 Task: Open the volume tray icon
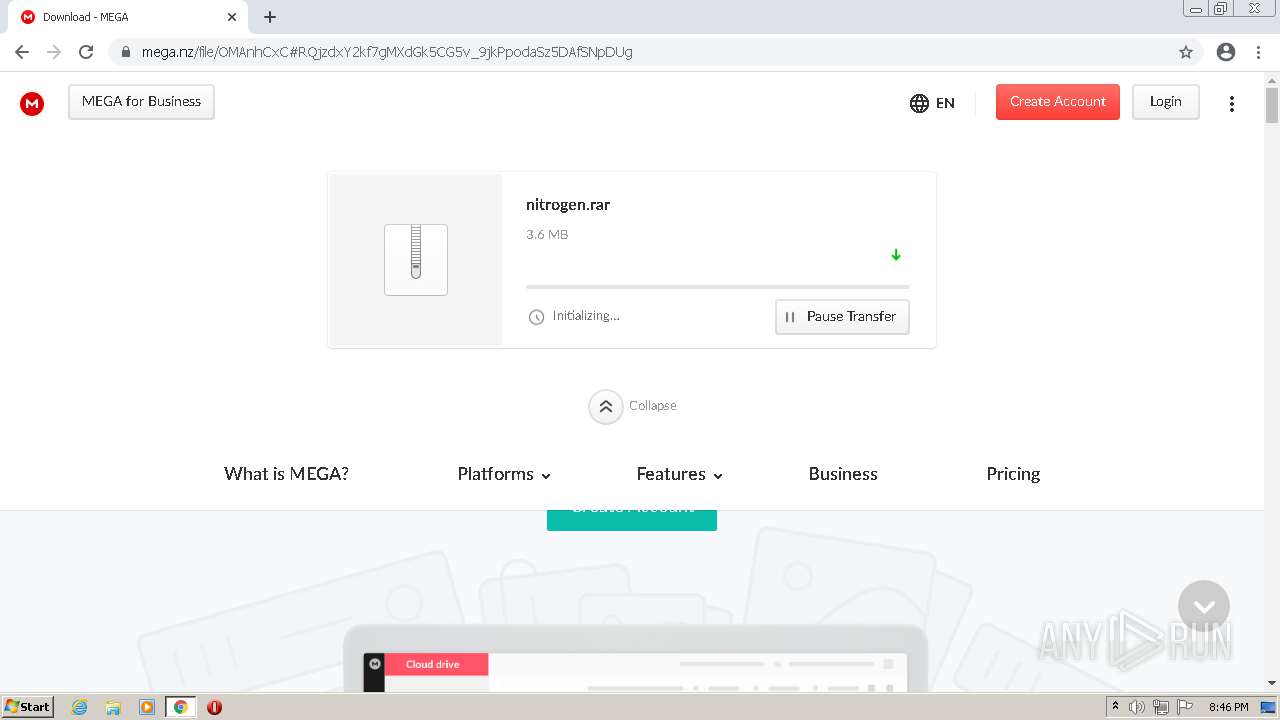coord(1137,707)
